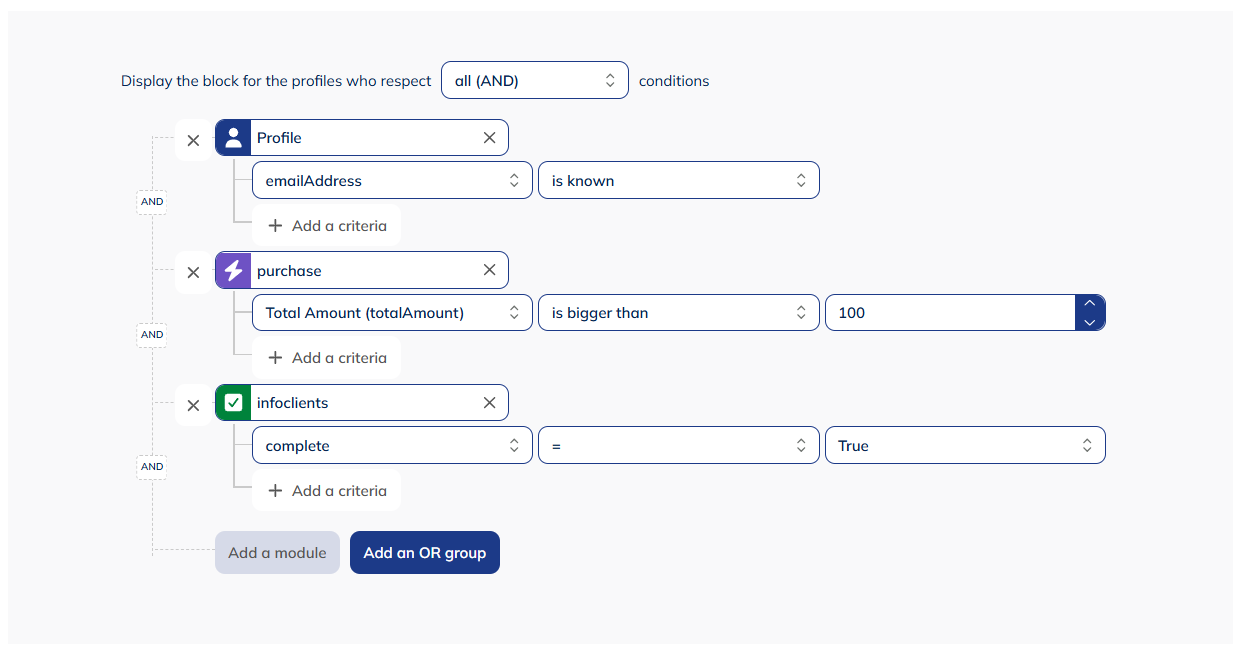Open the all (AND) conditions dropdown
The height and width of the screenshot is (653, 1243).
pyautogui.click(x=535, y=80)
